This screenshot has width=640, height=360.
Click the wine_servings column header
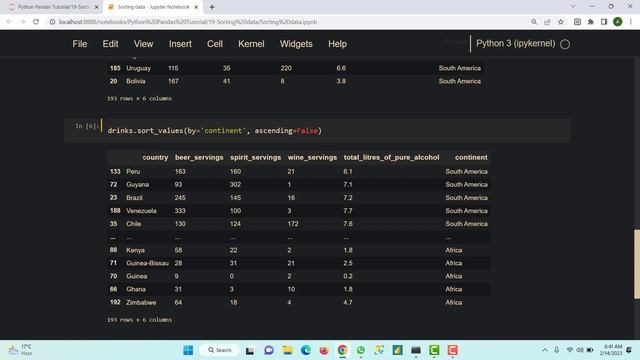pos(312,158)
